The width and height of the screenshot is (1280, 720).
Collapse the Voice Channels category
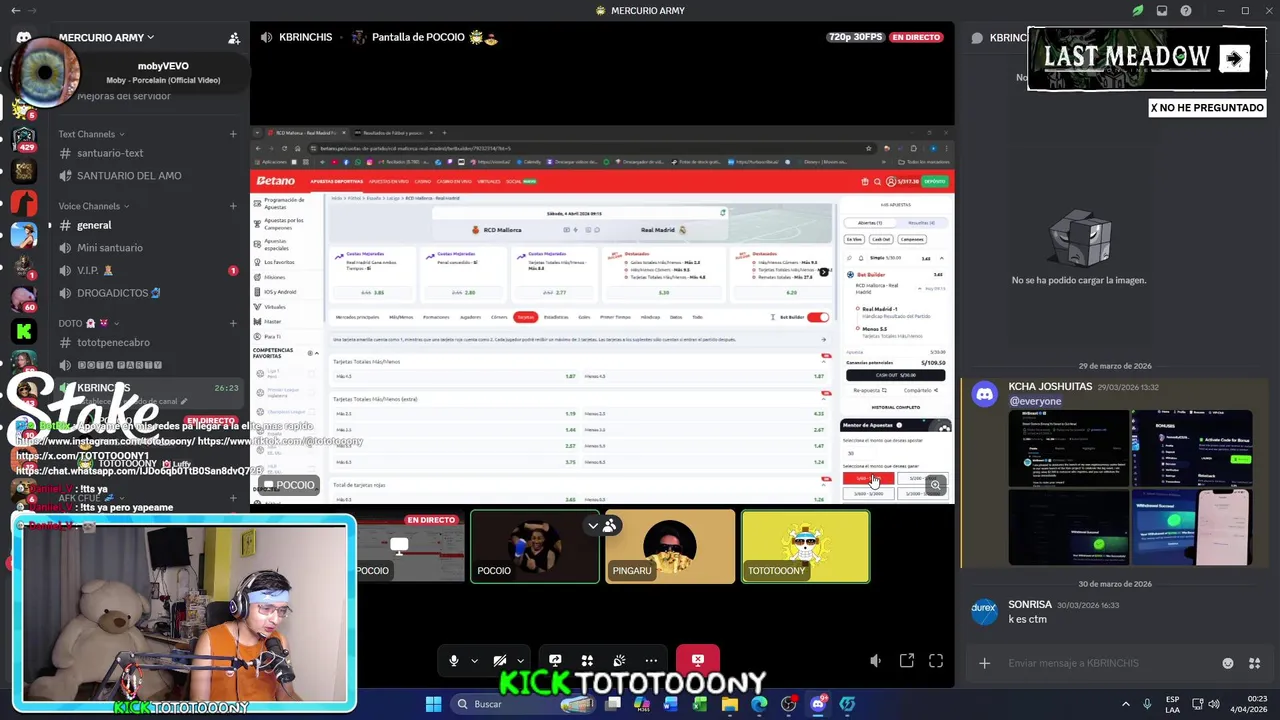coord(94,206)
